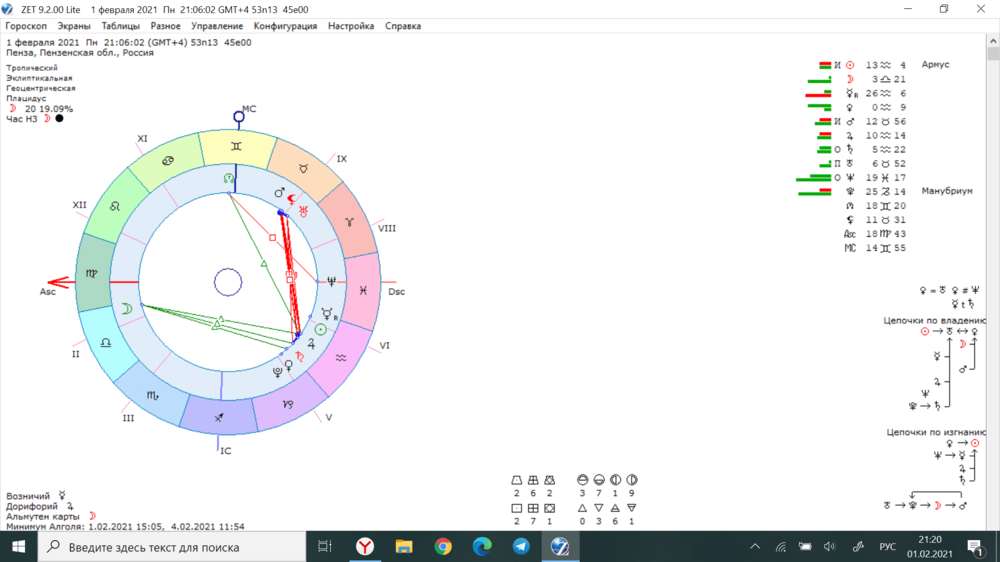Viewport: 1000px width, 562px height.
Task: Click the retrograde Mercury glyph in the wheel
Action: click(328, 314)
